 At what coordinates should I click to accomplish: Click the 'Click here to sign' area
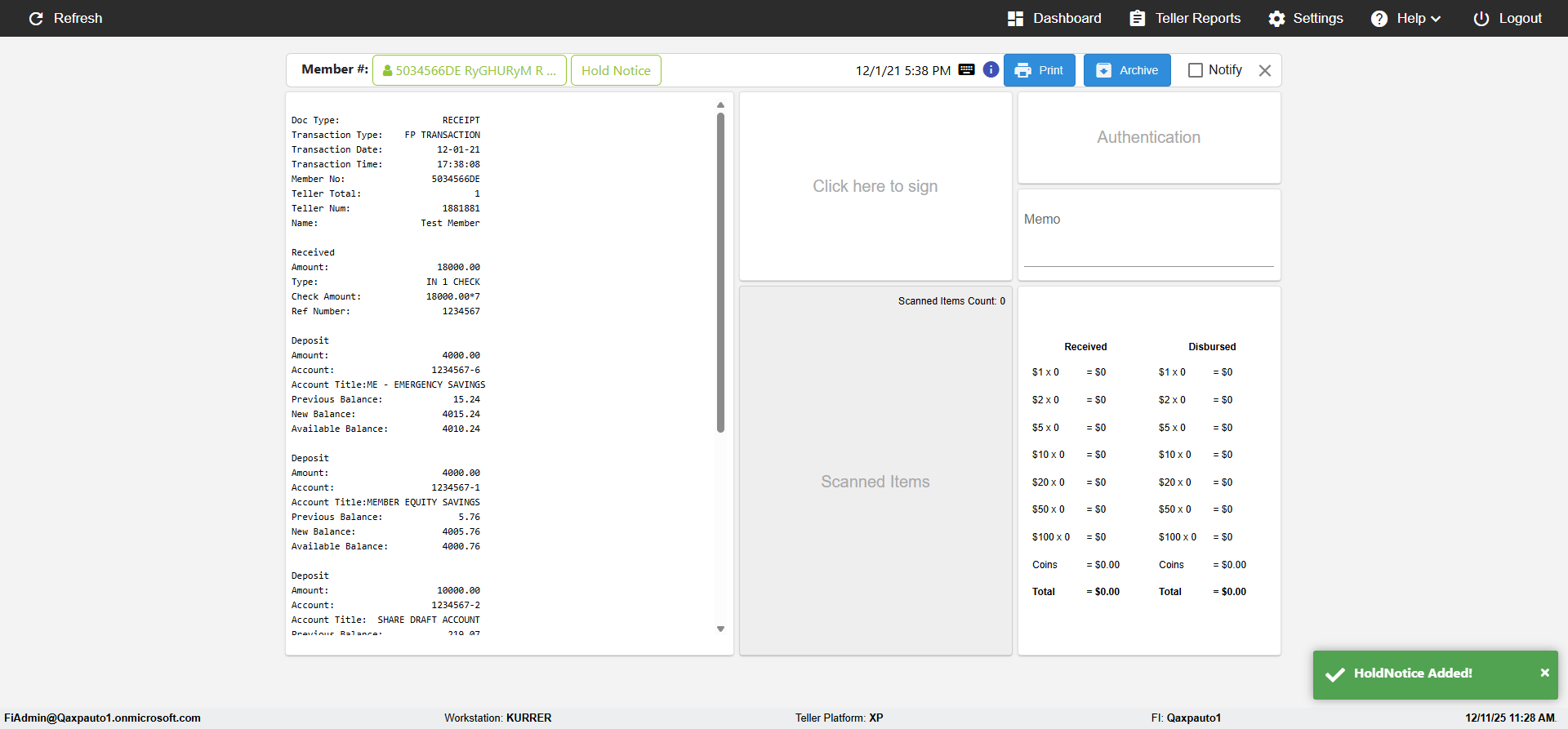coord(875,186)
